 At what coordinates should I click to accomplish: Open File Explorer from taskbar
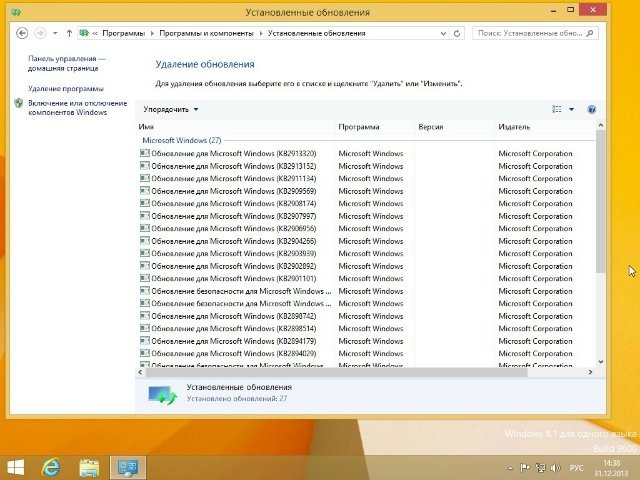click(89, 467)
